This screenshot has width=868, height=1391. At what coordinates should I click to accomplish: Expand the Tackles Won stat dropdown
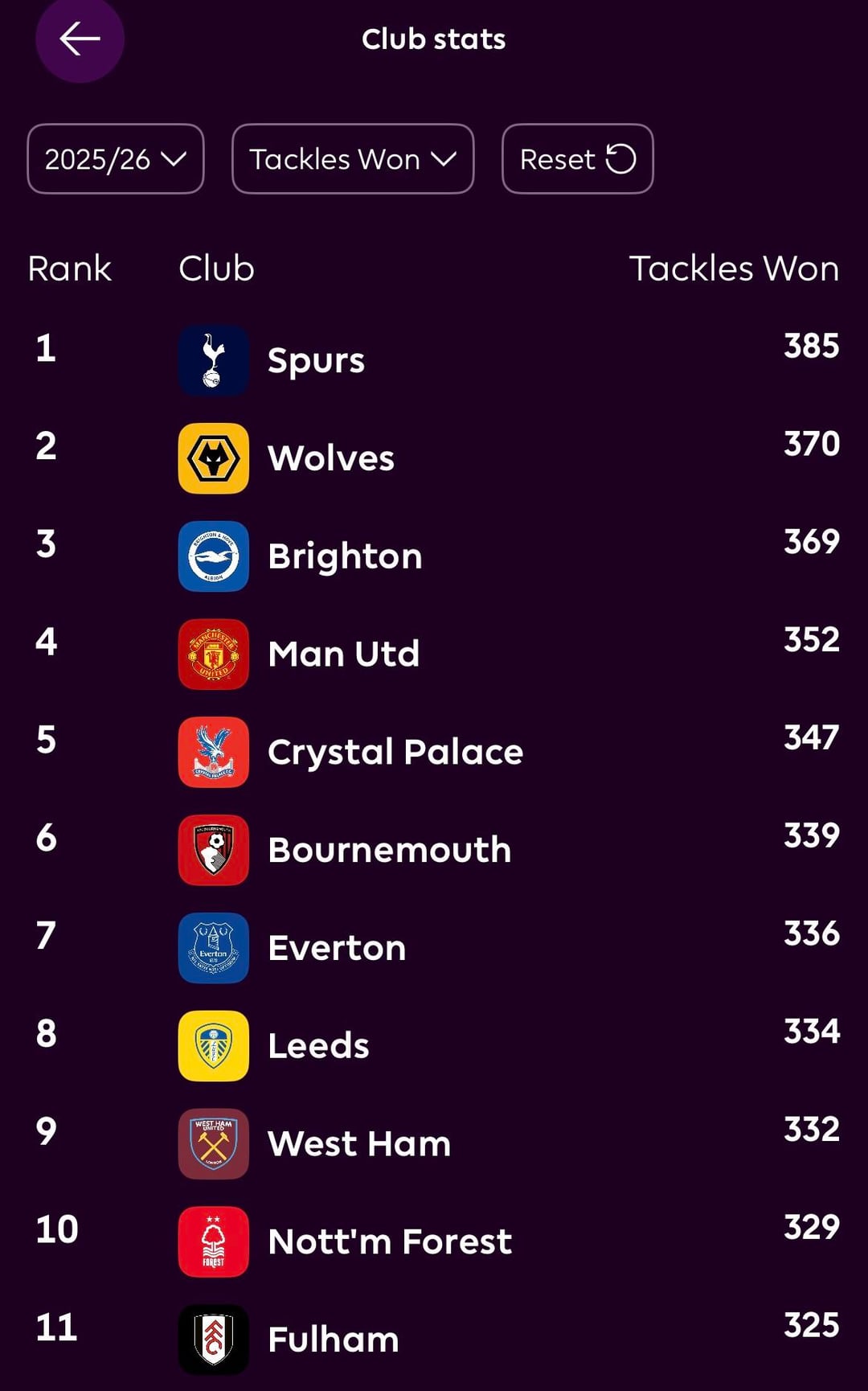353,159
